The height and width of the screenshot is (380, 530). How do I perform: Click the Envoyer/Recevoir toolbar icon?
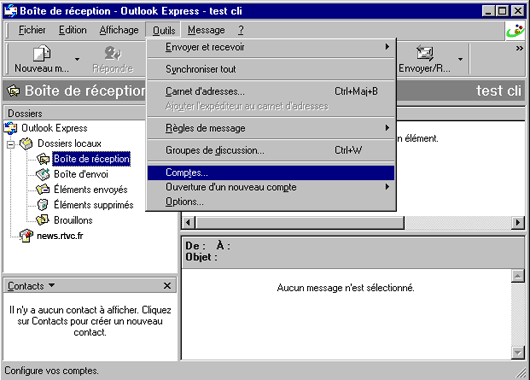(x=425, y=53)
